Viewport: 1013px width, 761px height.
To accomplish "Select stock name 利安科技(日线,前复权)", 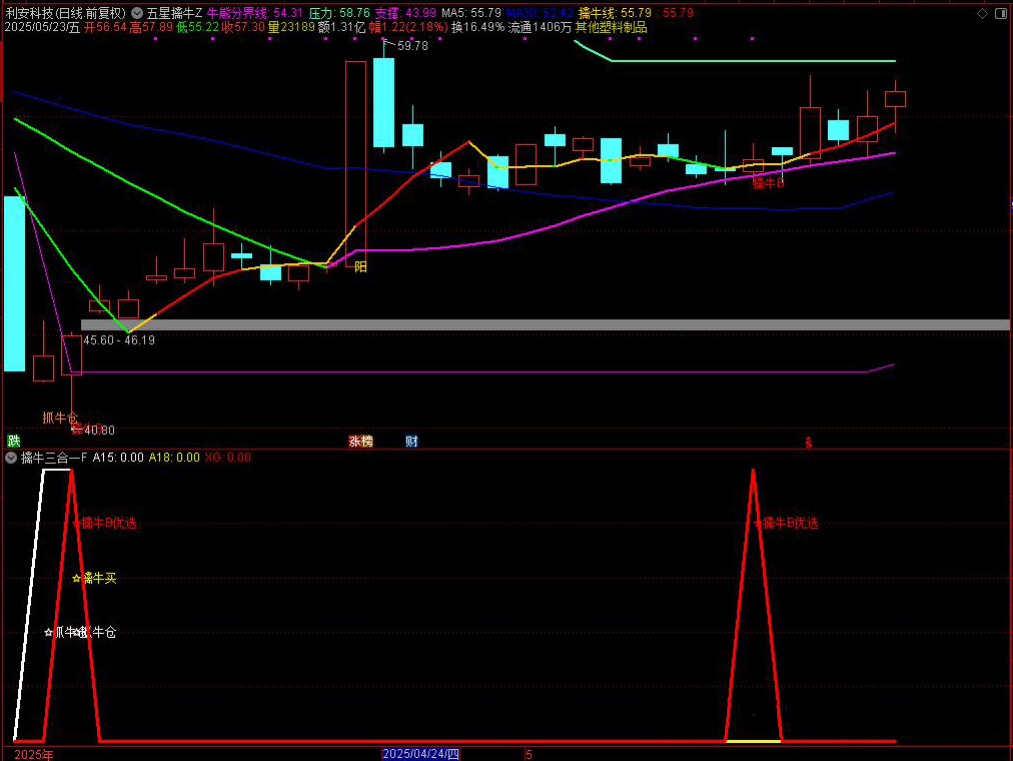I will coord(66,13).
